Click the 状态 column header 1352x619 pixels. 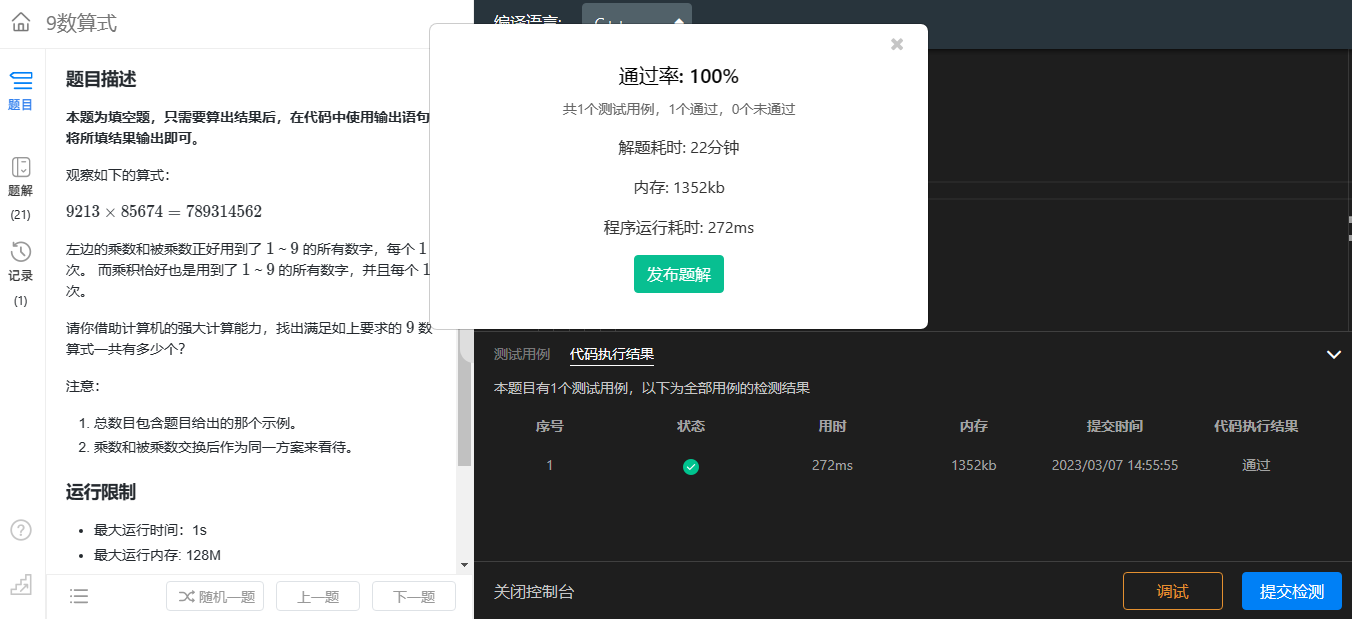(691, 426)
